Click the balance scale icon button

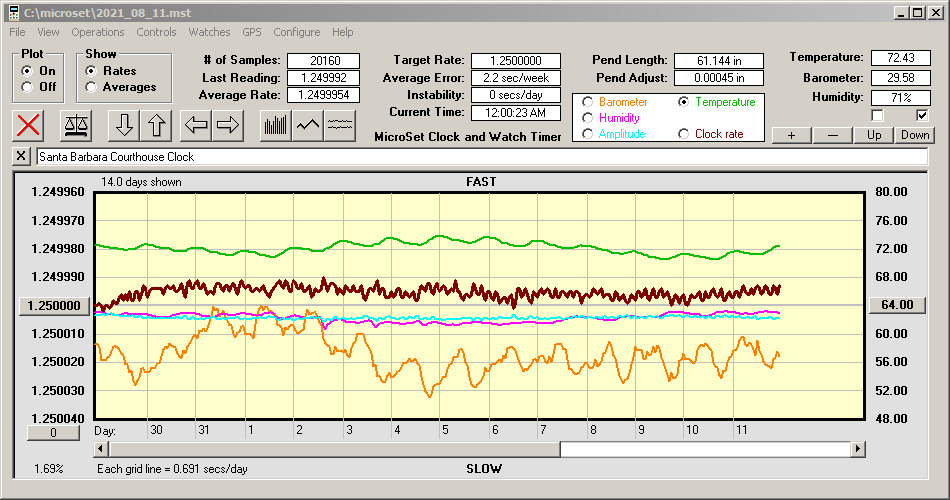pos(76,125)
